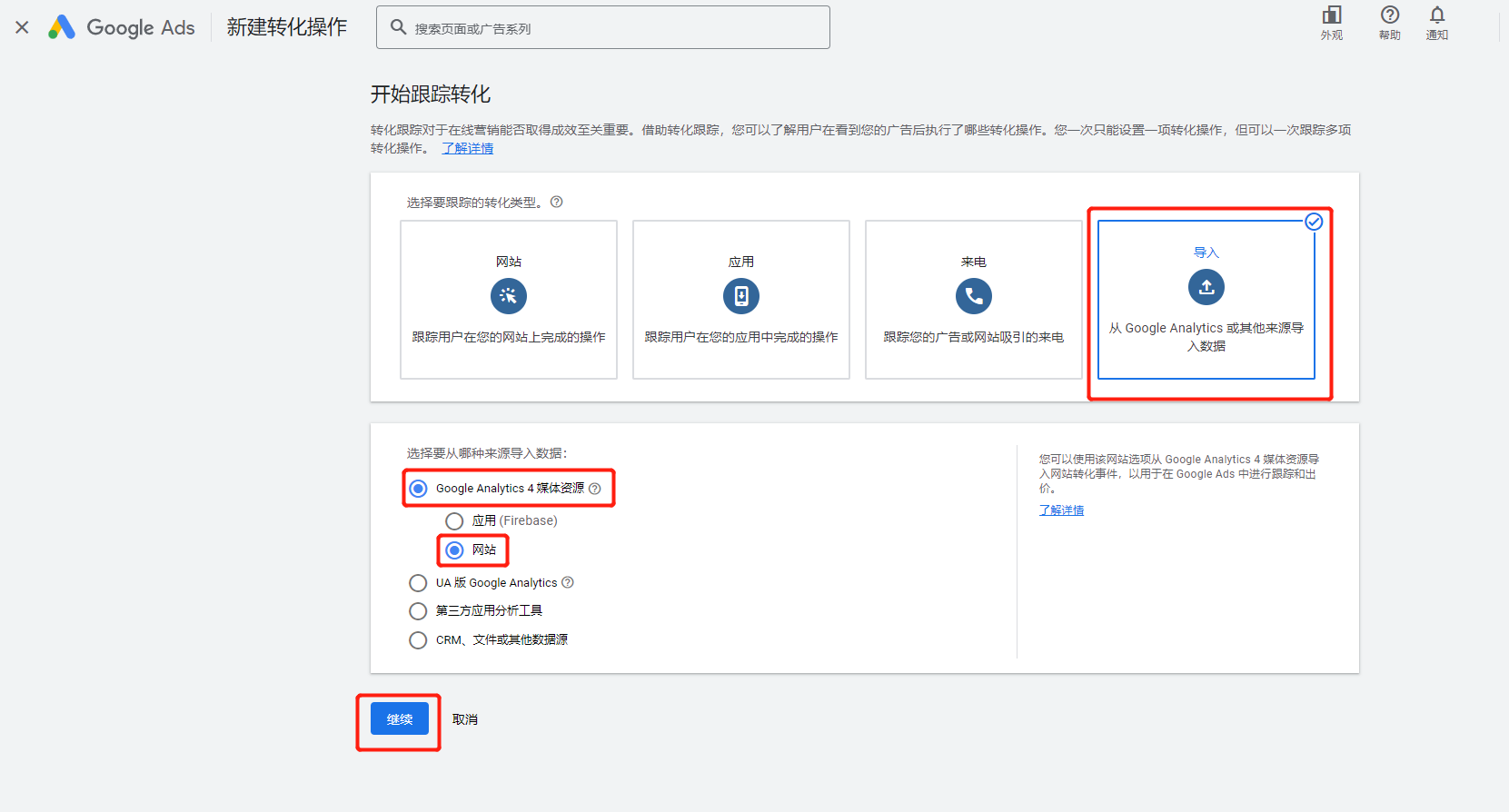Viewport: 1509px width, 812px height.
Task: Click the 继续 continue button
Action: coord(400,719)
